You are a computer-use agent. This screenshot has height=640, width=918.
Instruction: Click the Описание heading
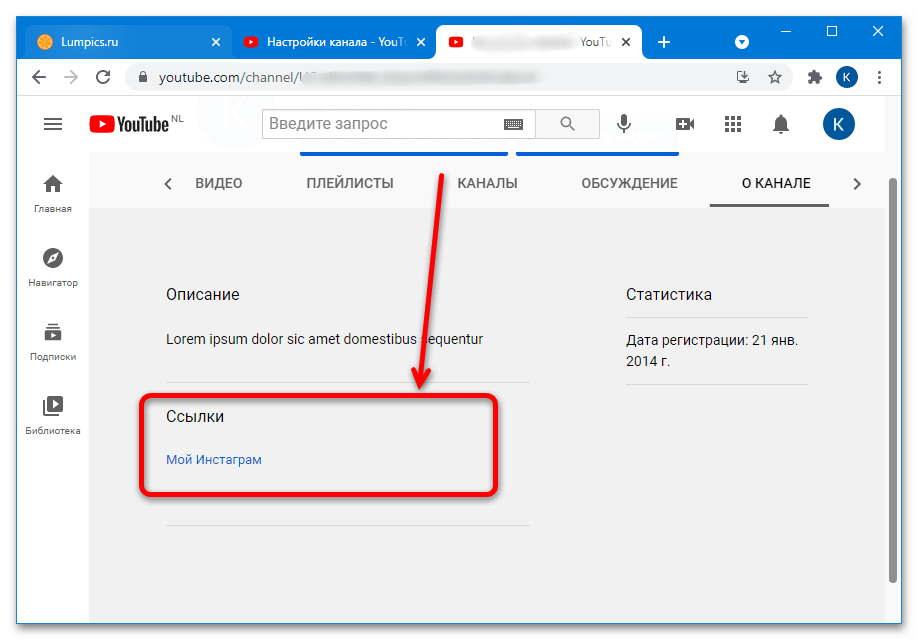coord(203,294)
